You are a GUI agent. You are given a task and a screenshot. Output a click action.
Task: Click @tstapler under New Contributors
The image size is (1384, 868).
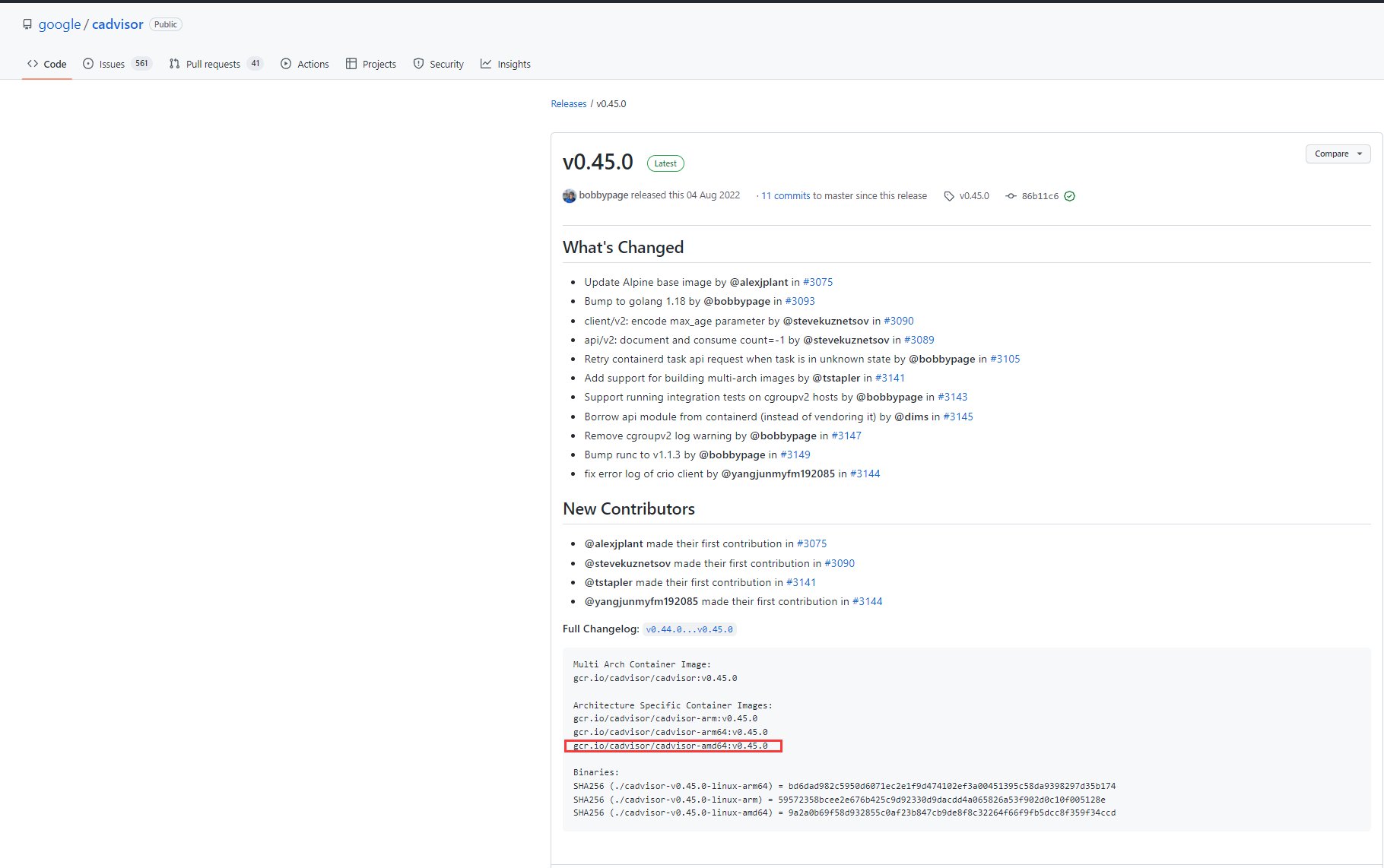608,582
